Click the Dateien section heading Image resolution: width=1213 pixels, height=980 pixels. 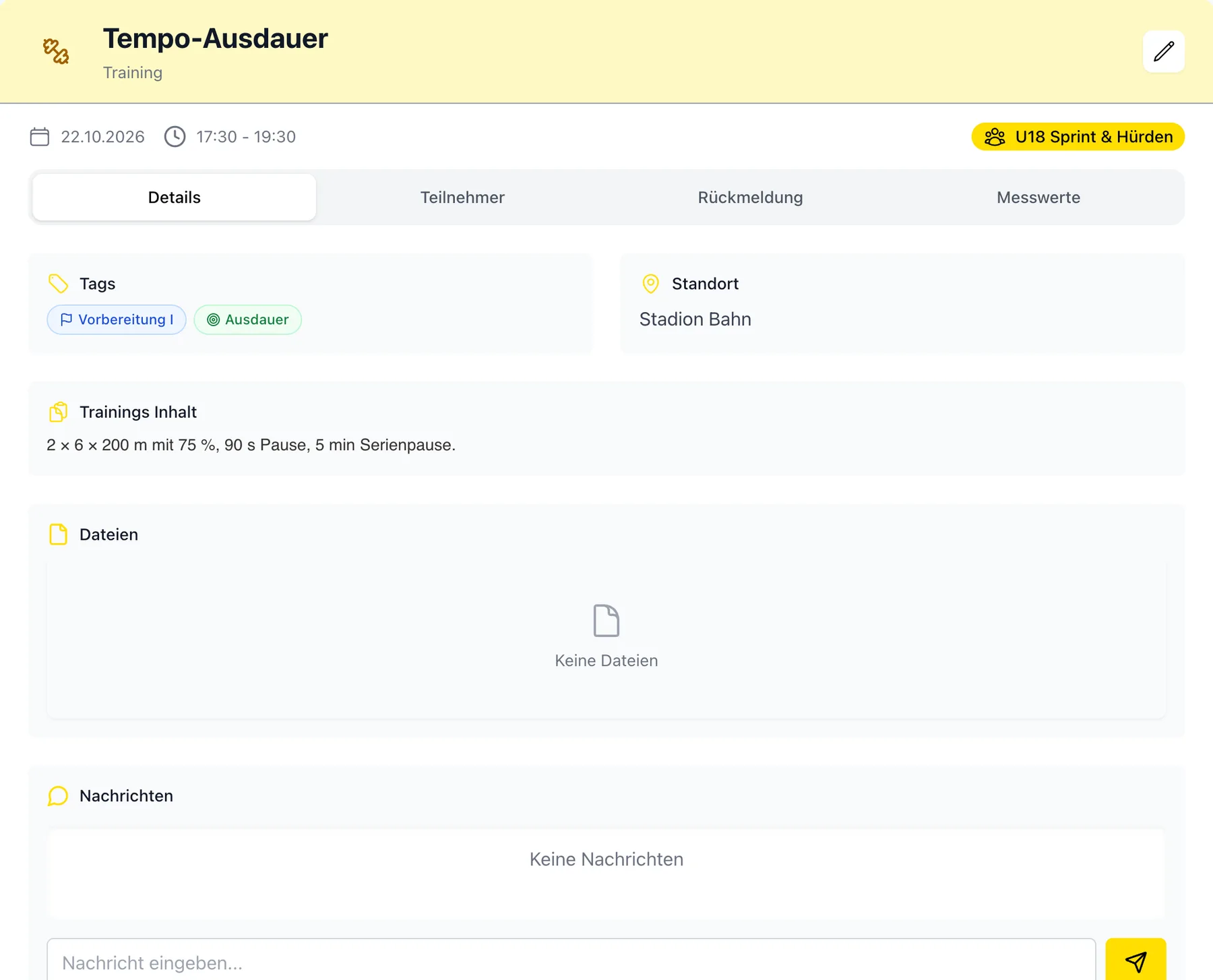108,534
